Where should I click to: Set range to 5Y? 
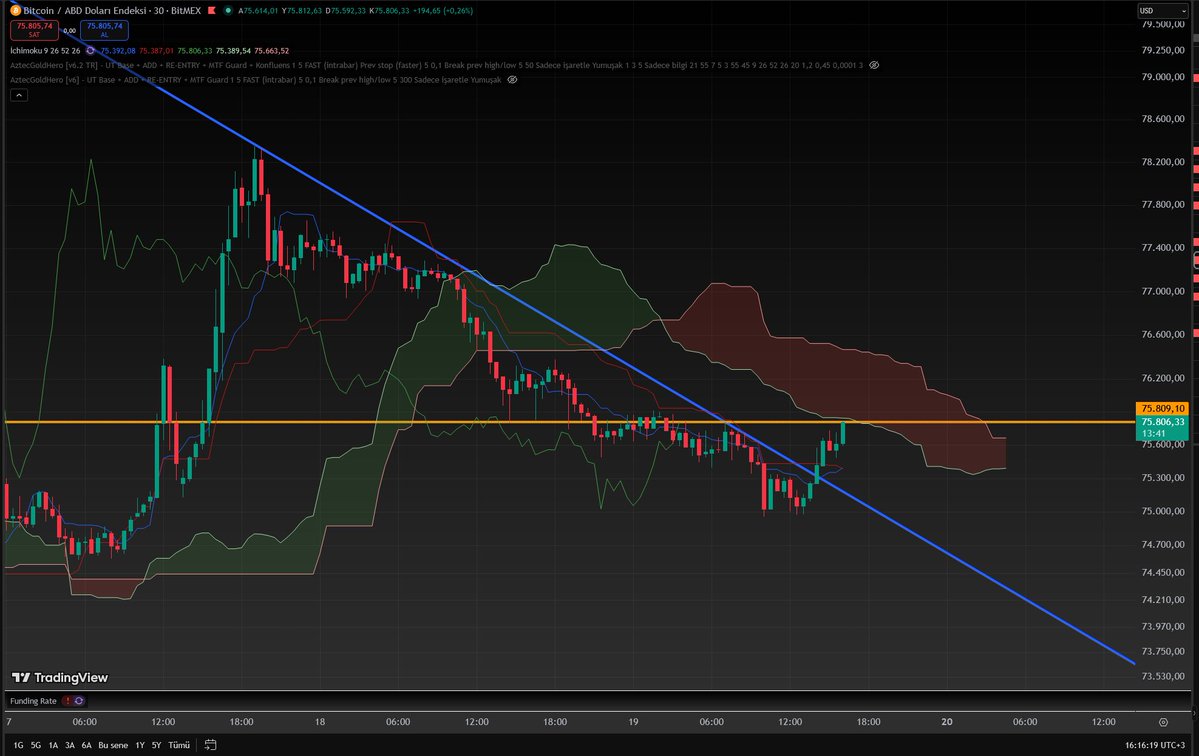(156, 745)
